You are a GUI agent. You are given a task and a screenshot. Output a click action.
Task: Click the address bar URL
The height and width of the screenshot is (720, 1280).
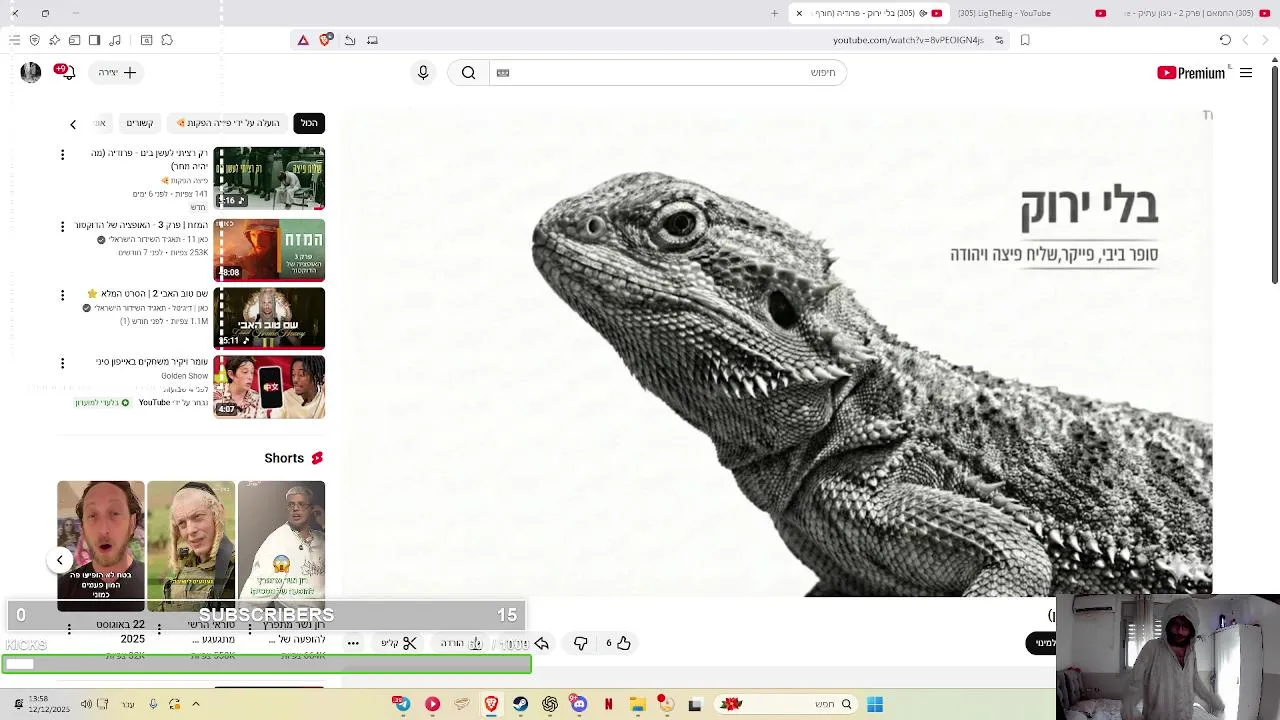coord(908,40)
